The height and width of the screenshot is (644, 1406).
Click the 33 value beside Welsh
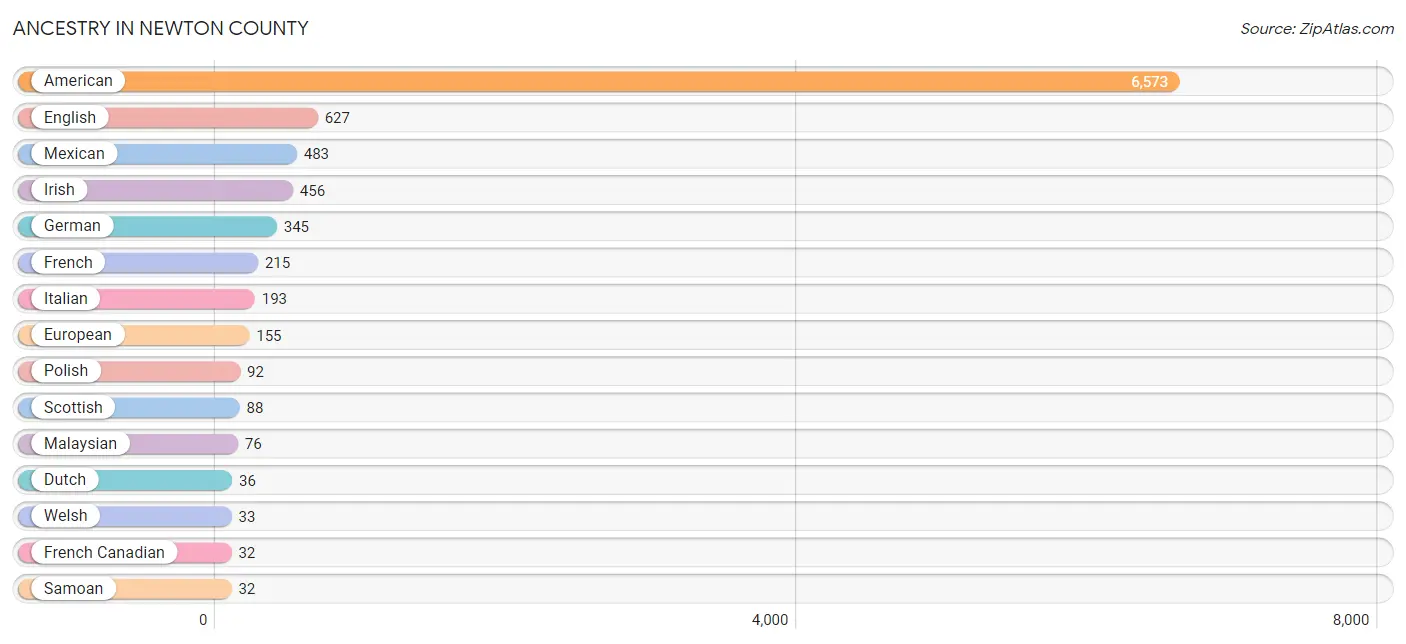[x=247, y=516]
